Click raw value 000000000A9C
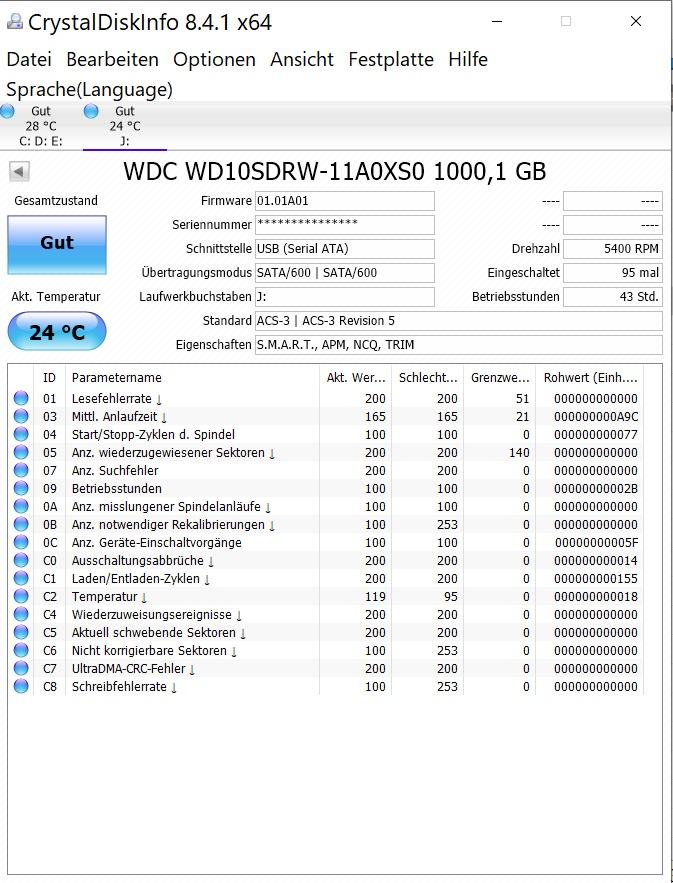Viewport: 673px width, 883px height. coord(596,417)
